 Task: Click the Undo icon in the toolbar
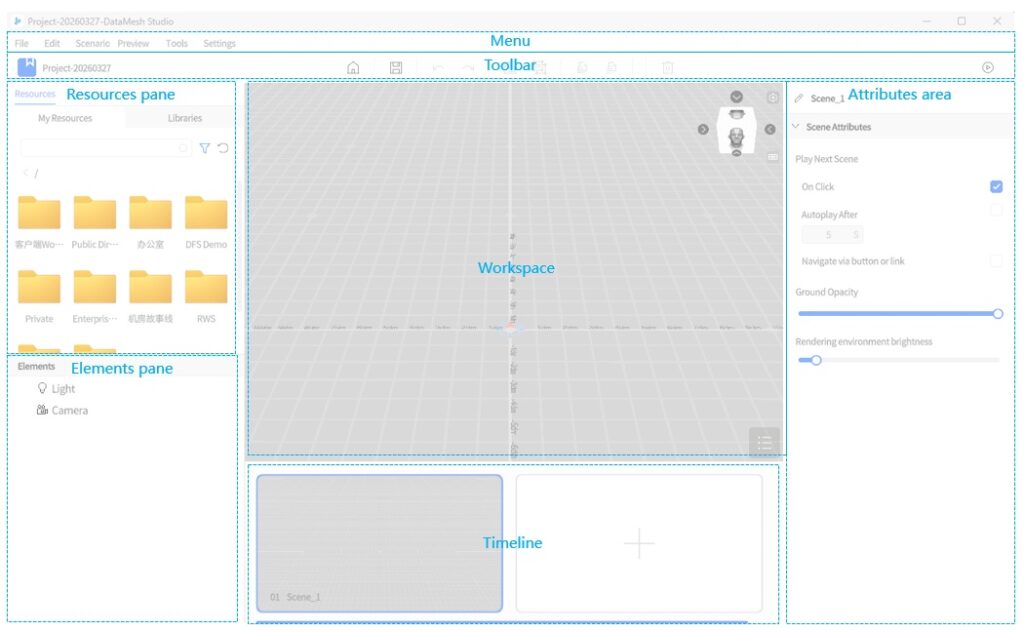coord(437,65)
